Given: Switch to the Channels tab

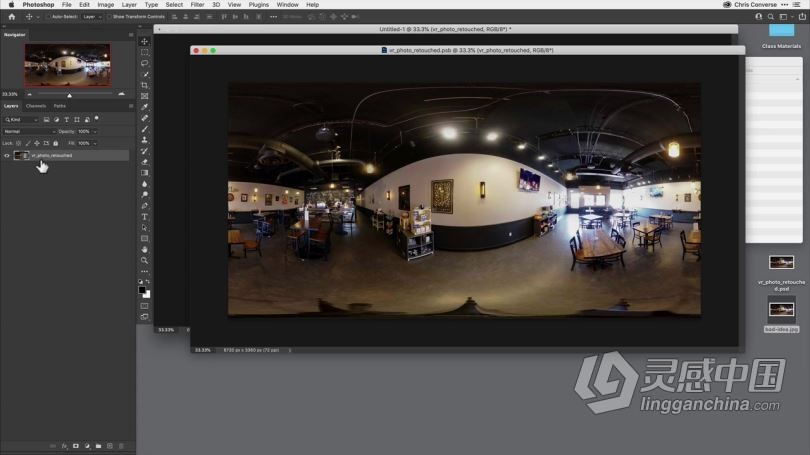Looking at the screenshot, I should pos(36,106).
